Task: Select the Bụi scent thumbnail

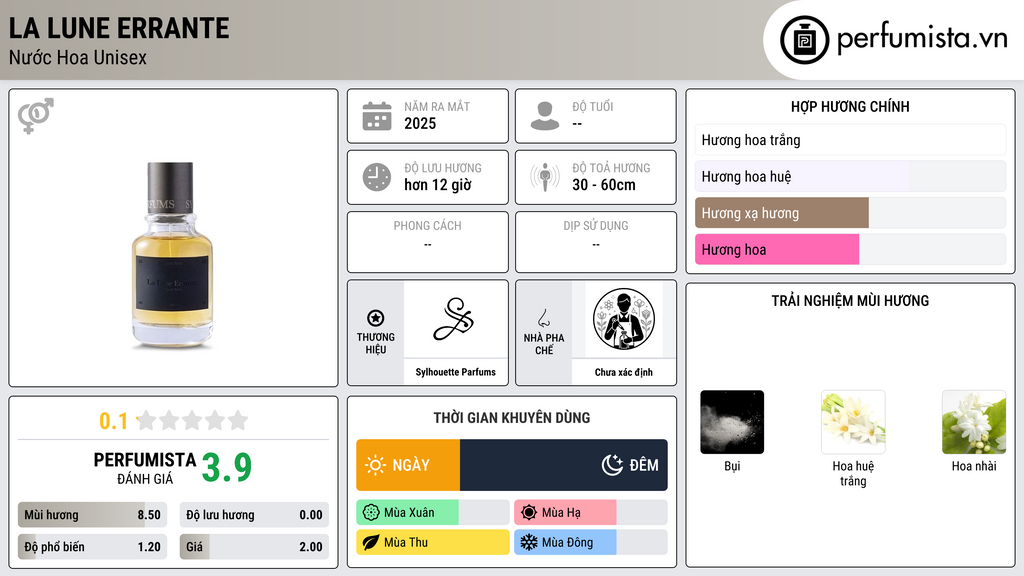Action: [732, 422]
